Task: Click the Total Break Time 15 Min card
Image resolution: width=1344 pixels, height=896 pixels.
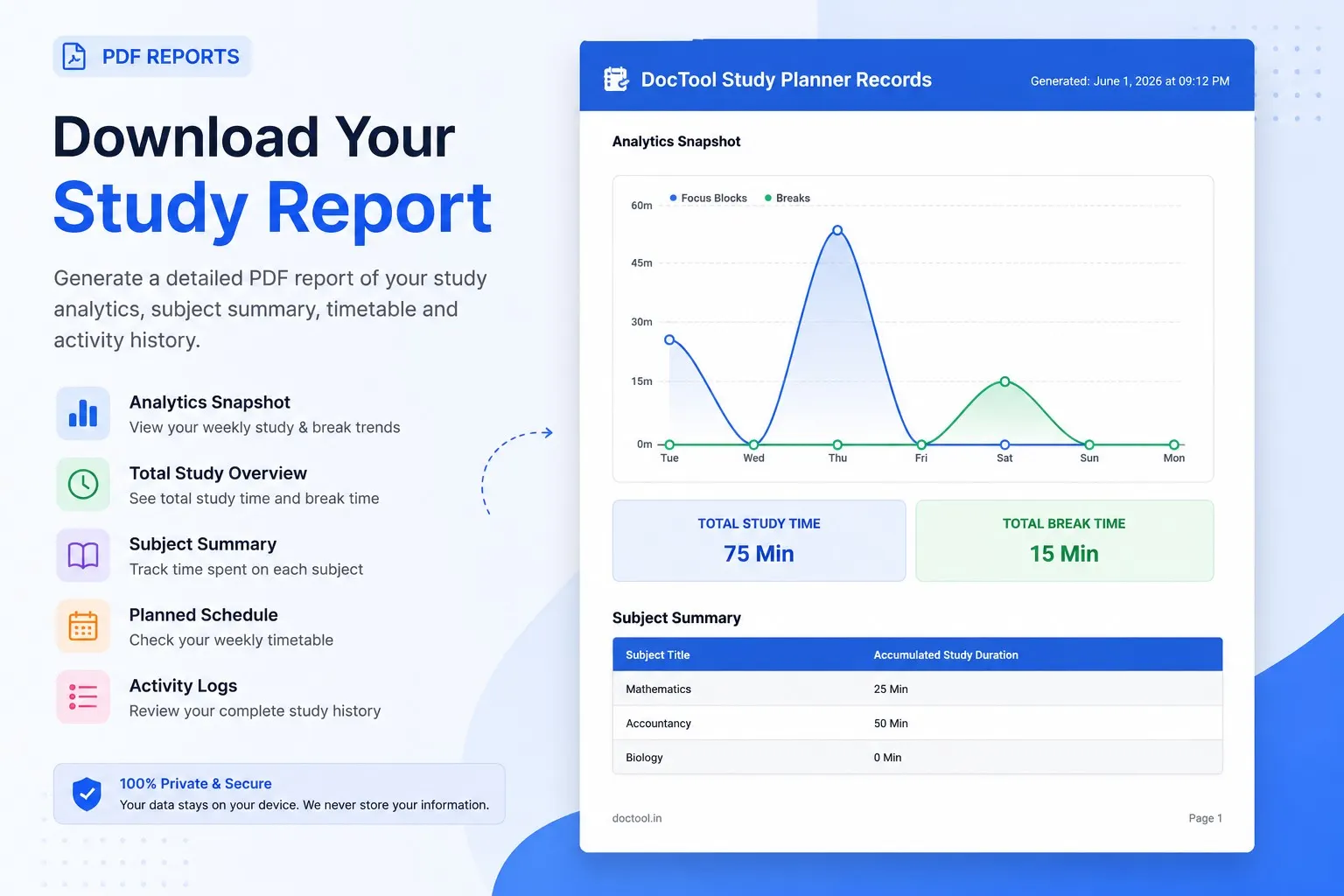Action: click(x=1064, y=541)
